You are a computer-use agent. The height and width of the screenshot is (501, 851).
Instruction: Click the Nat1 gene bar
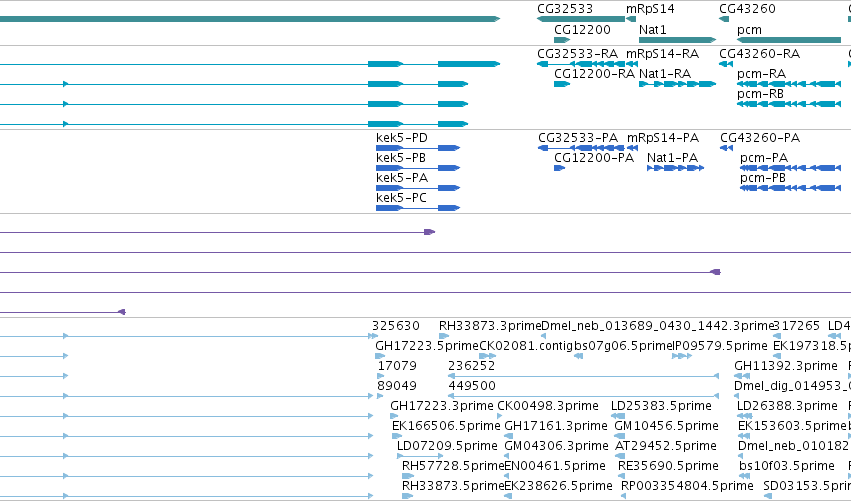(x=677, y=40)
